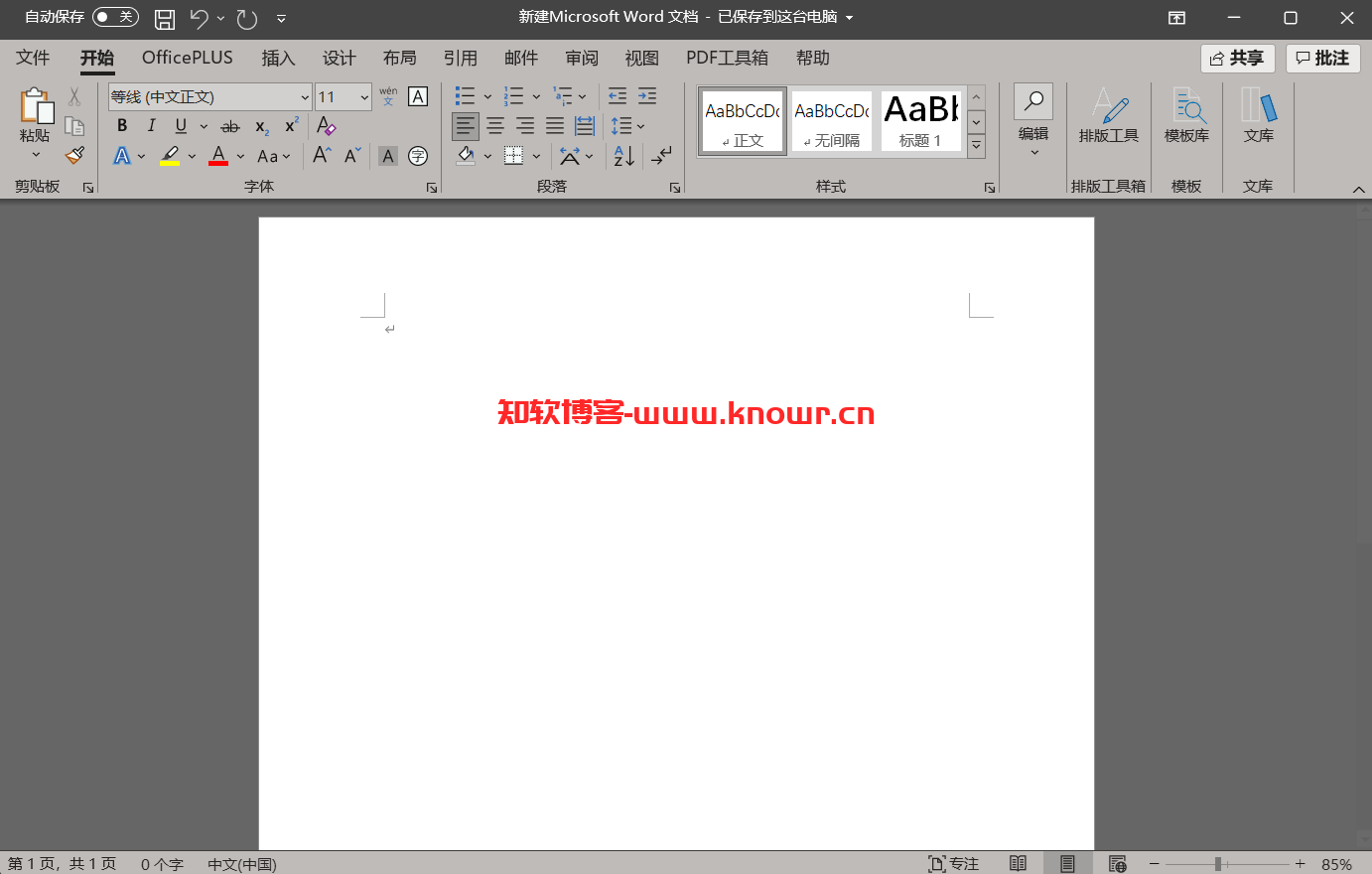Viewport: 1372px width, 874px height.
Task: Show paragraph marks icon
Action: [661, 156]
